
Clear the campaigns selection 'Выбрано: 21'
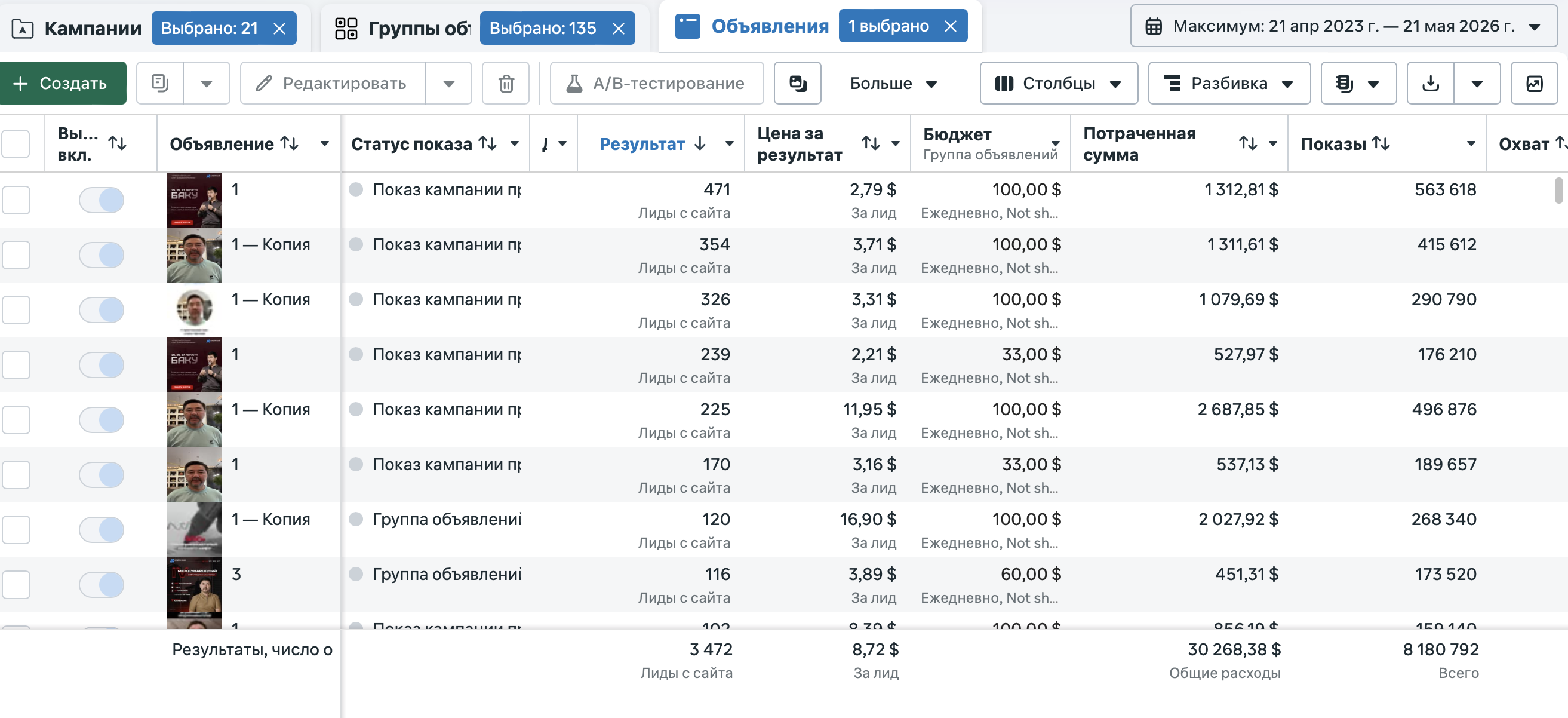(x=279, y=28)
